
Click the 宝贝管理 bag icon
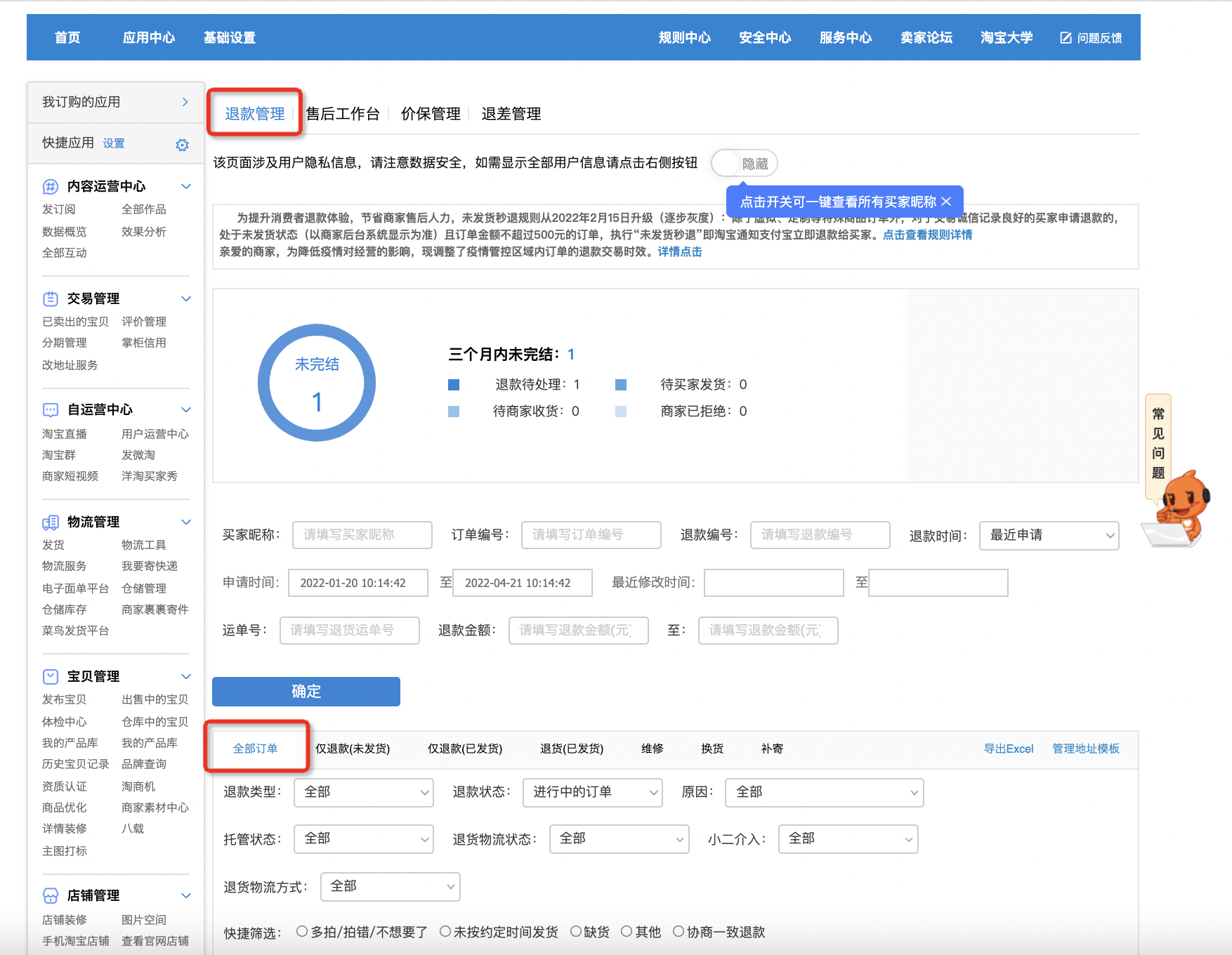[x=51, y=677]
